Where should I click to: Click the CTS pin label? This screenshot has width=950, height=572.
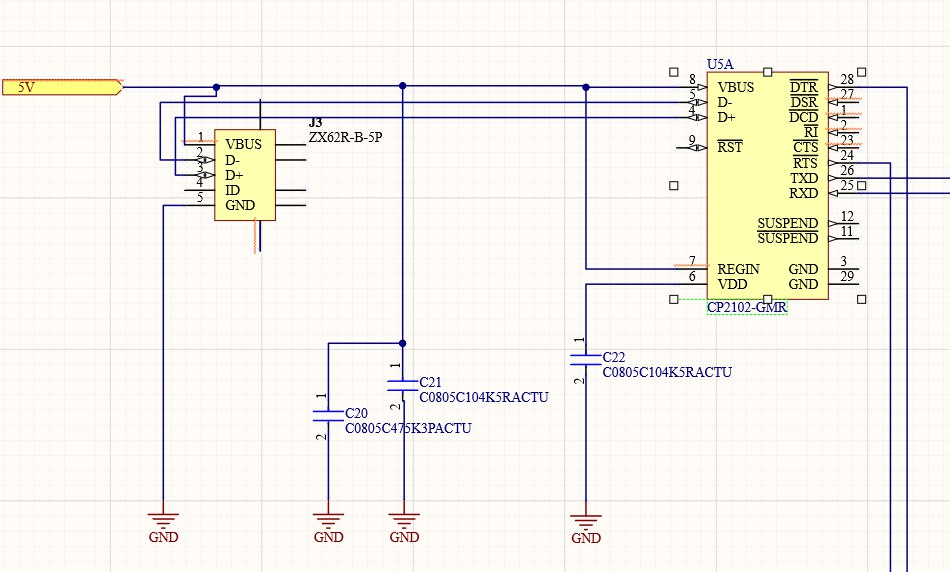pos(805,147)
